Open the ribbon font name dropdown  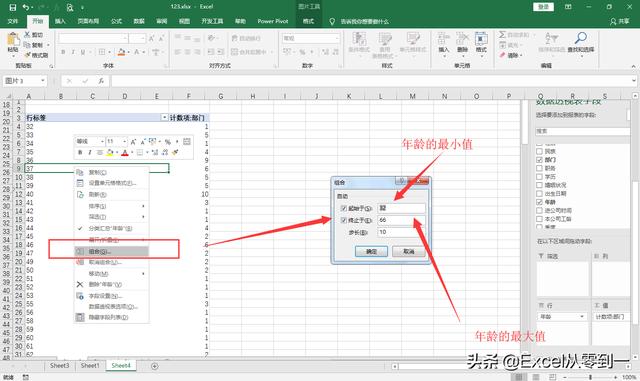coord(125,38)
